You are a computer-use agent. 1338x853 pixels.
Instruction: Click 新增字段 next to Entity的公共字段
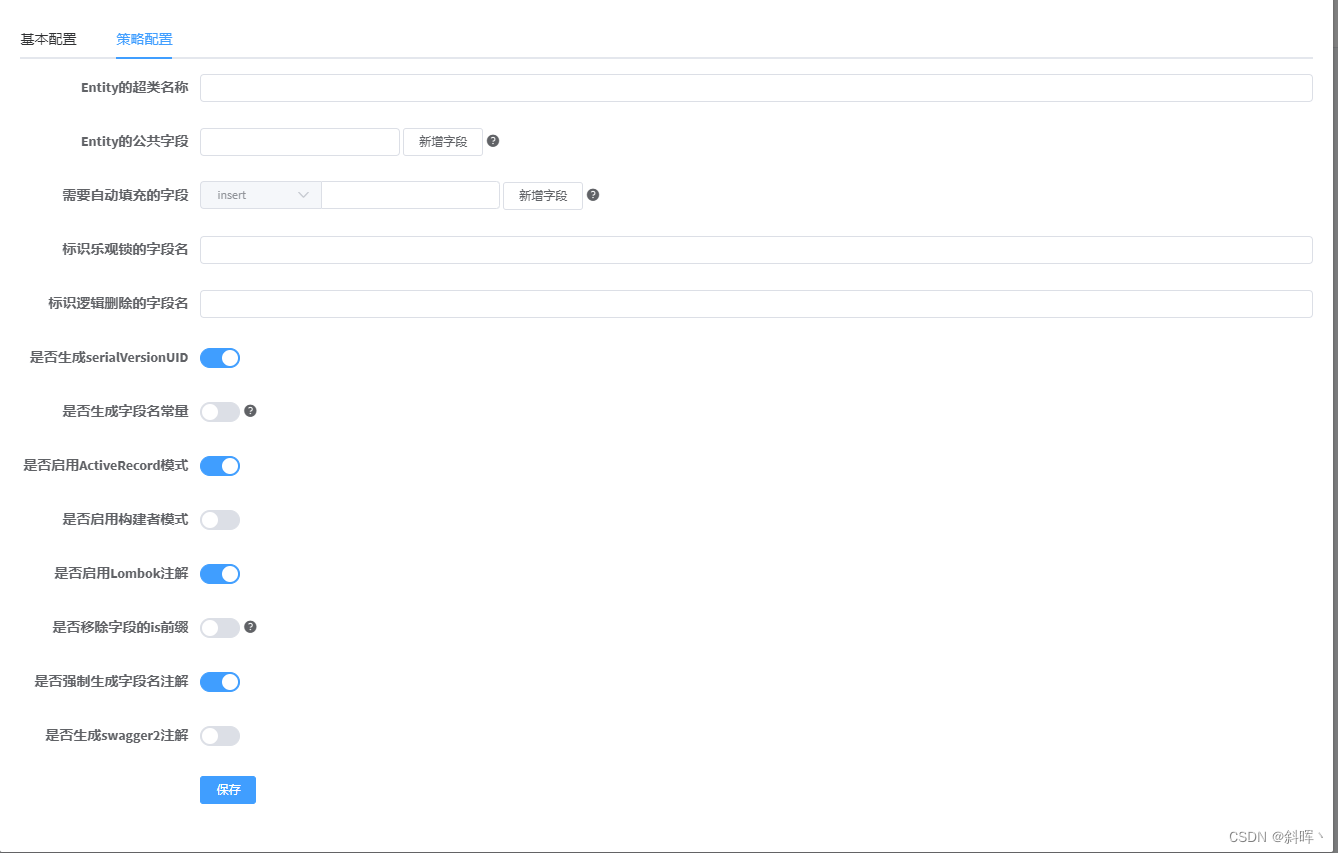click(x=442, y=141)
